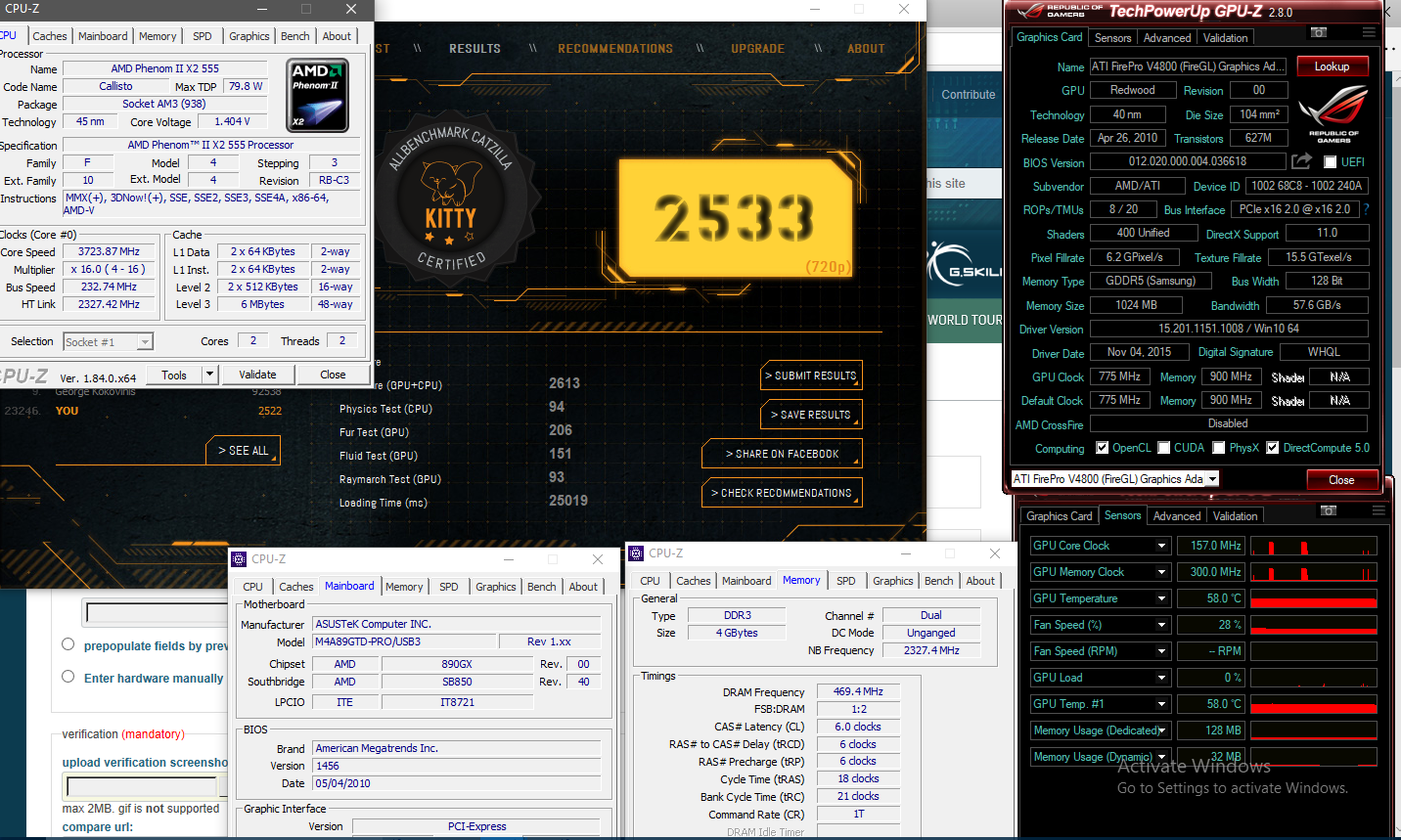The image size is (1401, 840).
Task: Click CPU-Z title icon of Mainboard window
Action: coord(239,559)
